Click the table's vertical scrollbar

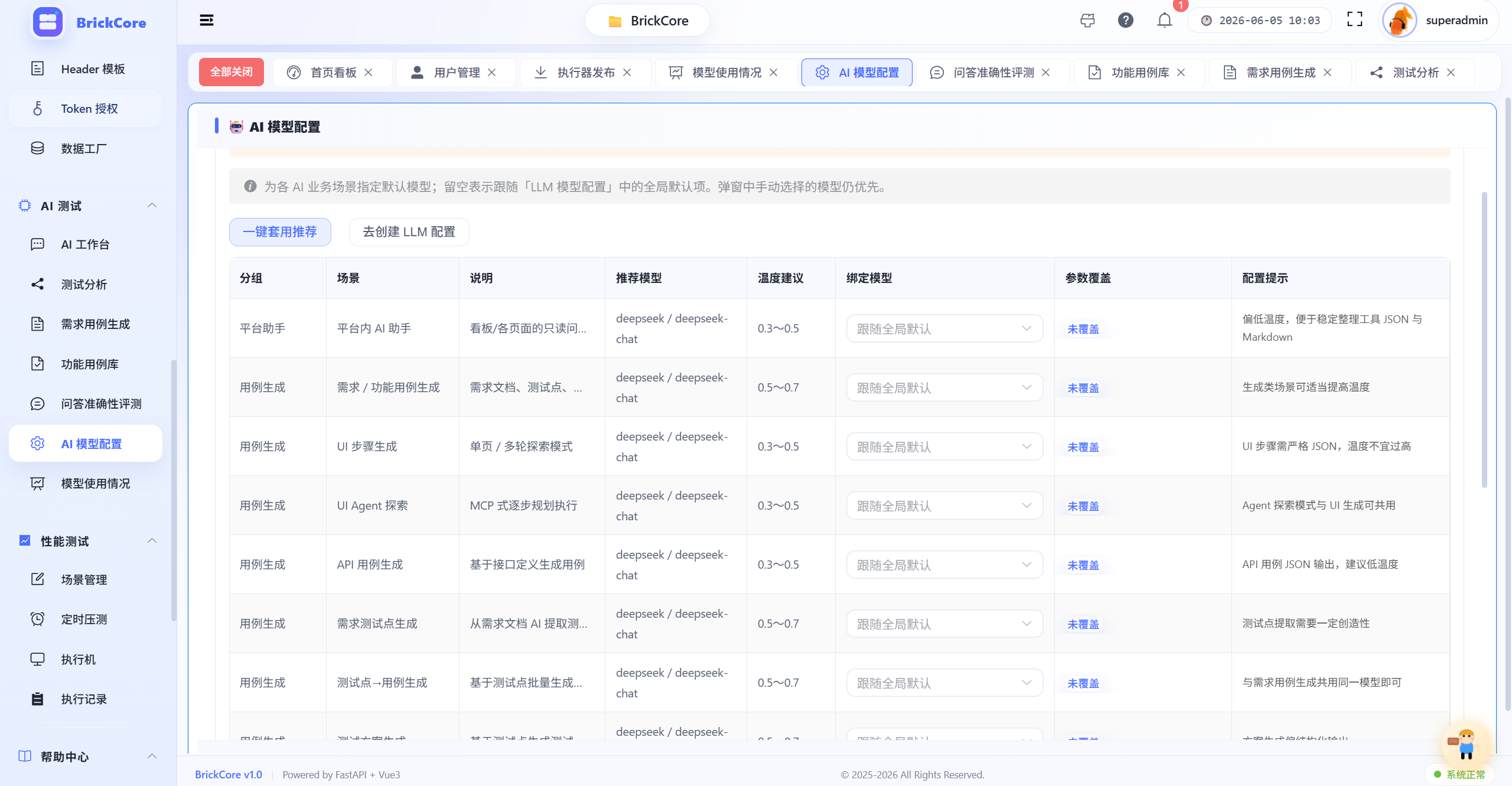pos(1484,340)
